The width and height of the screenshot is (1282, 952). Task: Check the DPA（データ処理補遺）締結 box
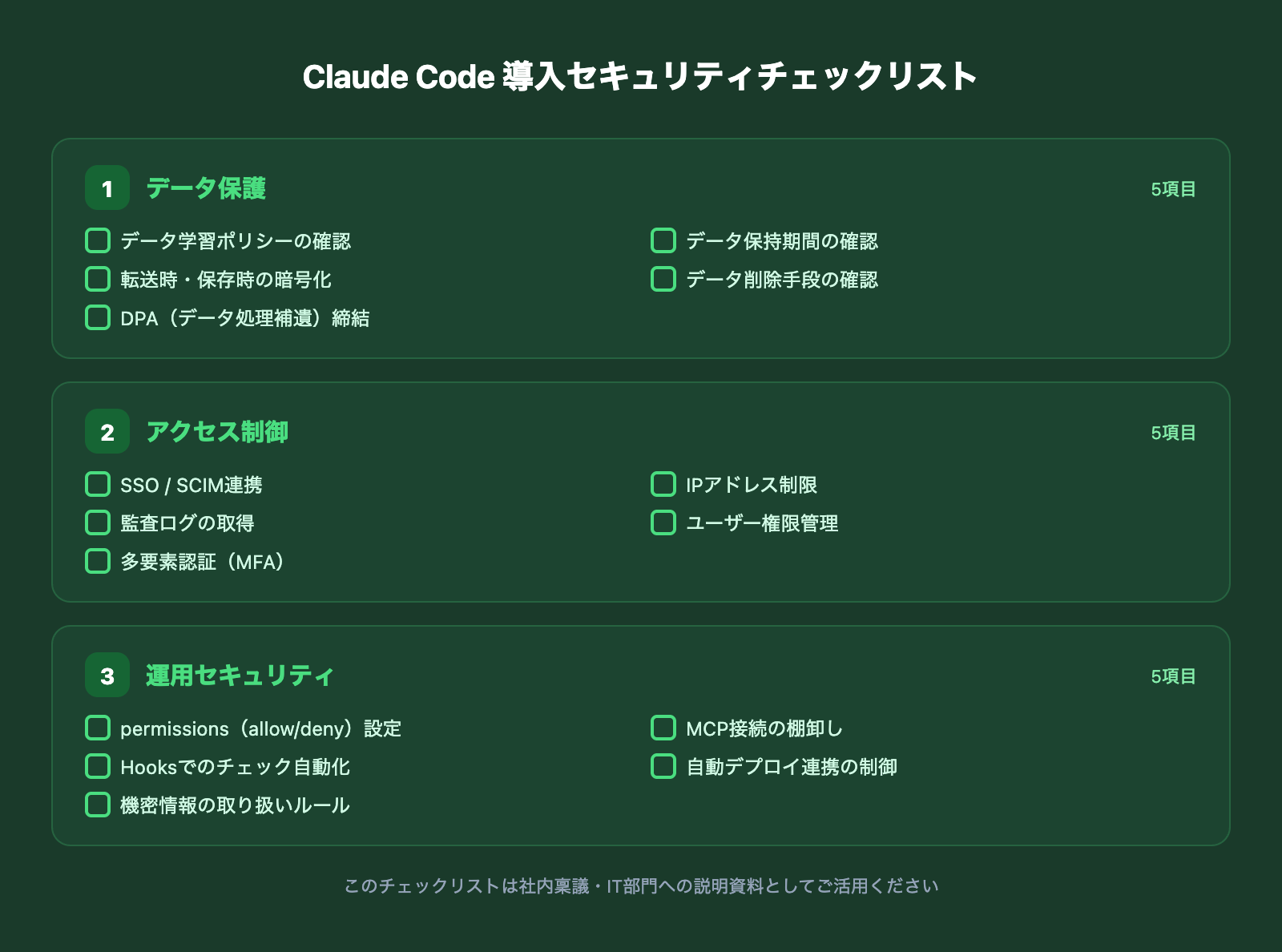(x=98, y=317)
